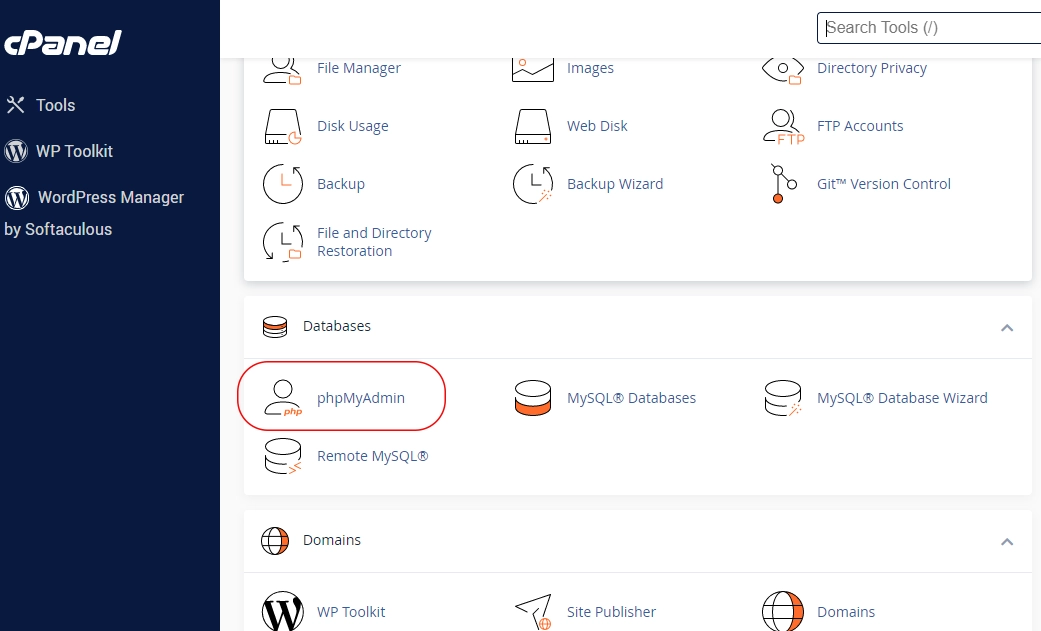Open Tools in the sidebar
This screenshot has width=1041, height=631.
[55, 105]
